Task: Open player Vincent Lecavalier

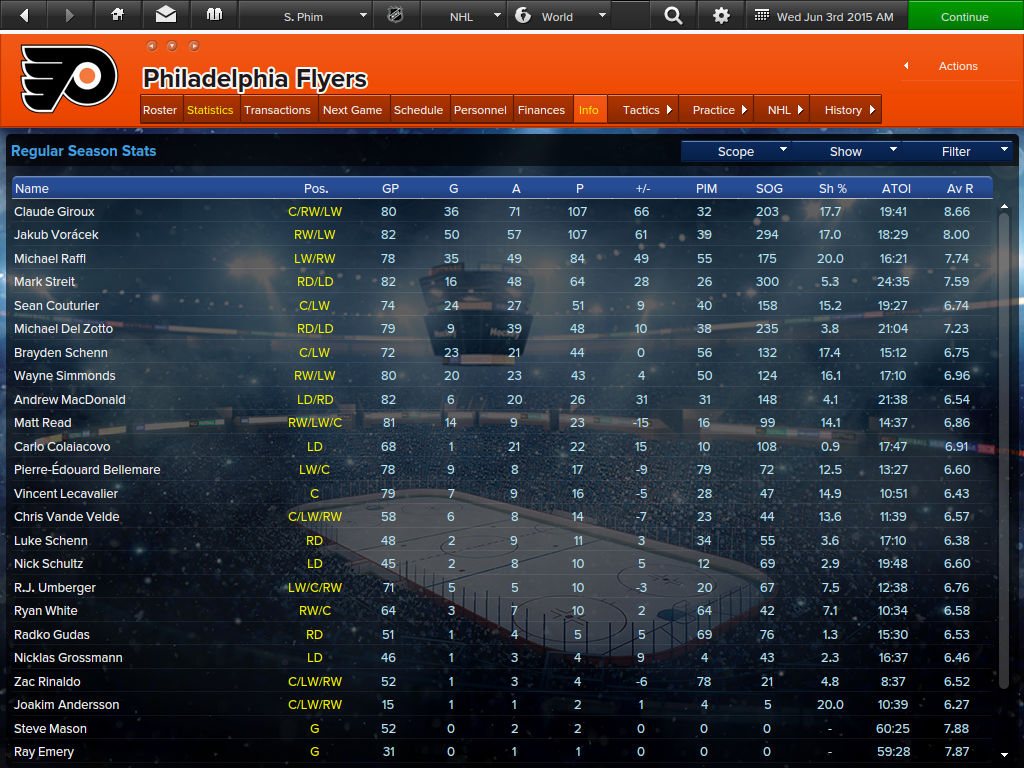Action: (66, 494)
